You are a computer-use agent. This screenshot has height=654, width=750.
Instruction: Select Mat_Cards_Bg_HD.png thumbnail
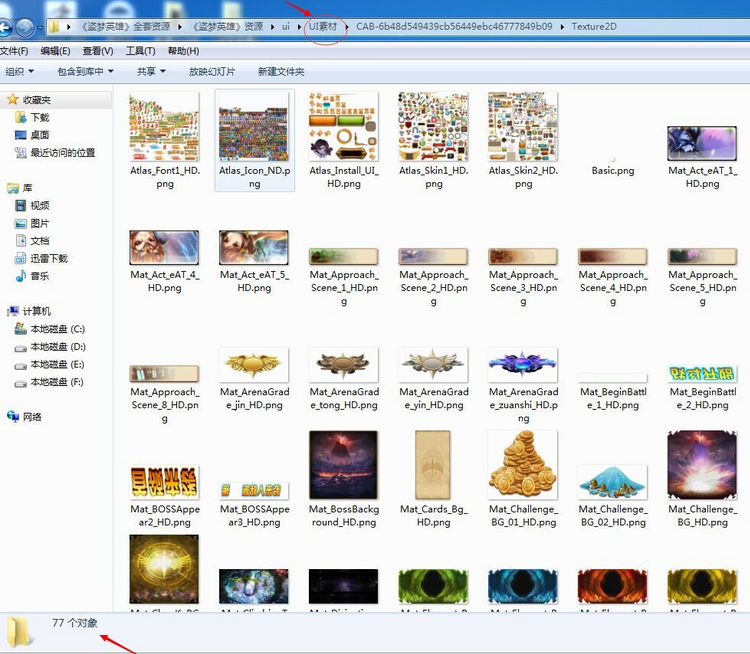pos(433,465)
